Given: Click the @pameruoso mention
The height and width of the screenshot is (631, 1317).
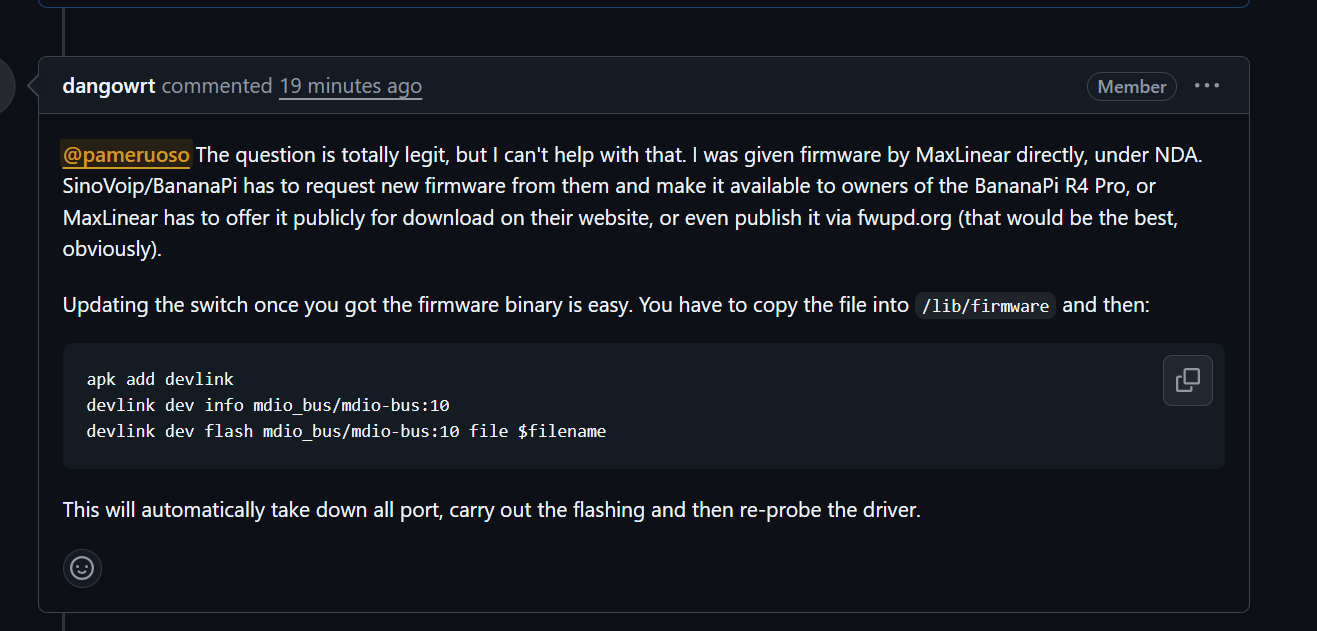Looking at the screenshot, I should 126,155.
